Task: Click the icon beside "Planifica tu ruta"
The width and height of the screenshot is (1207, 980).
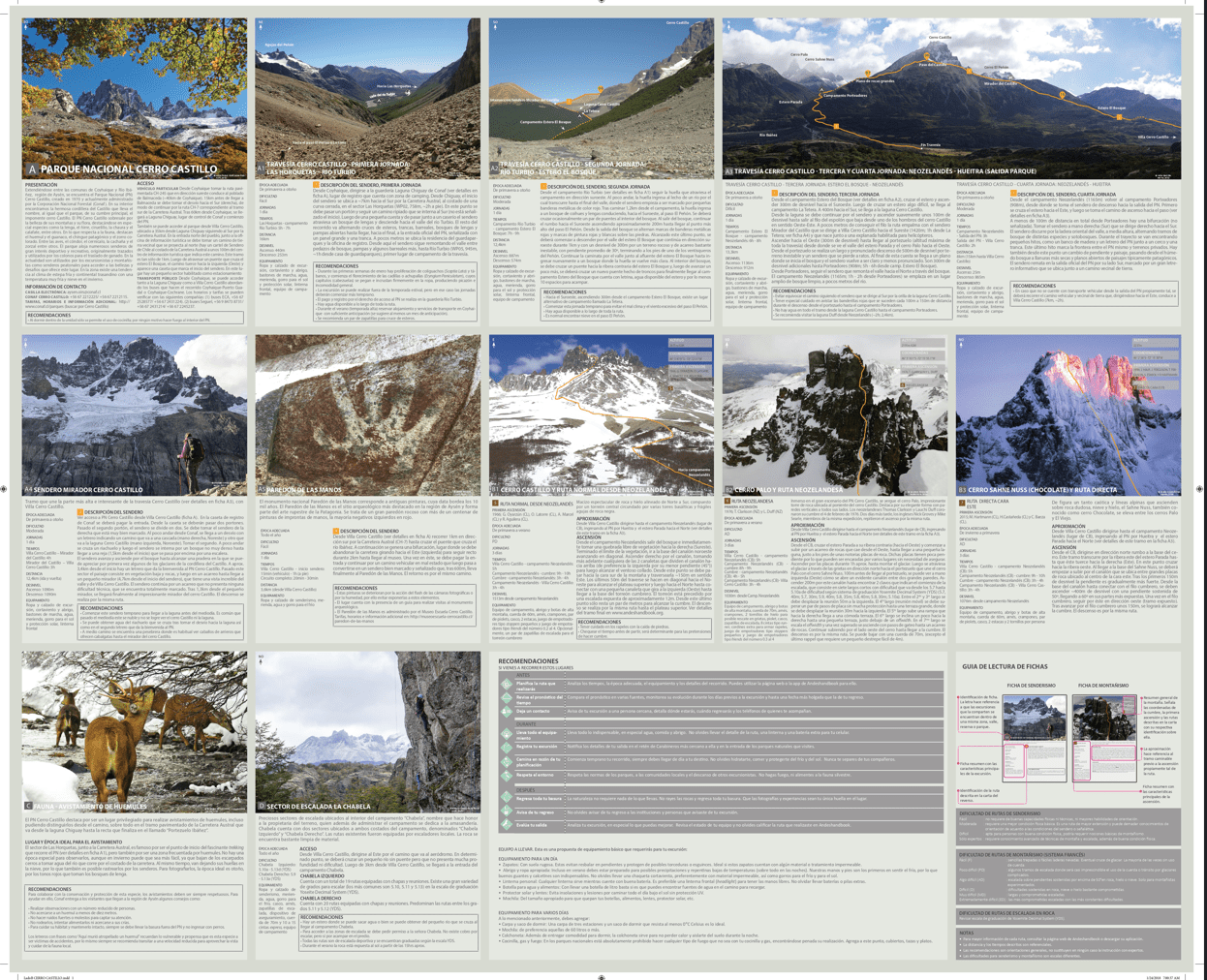Action: [506, 684]
